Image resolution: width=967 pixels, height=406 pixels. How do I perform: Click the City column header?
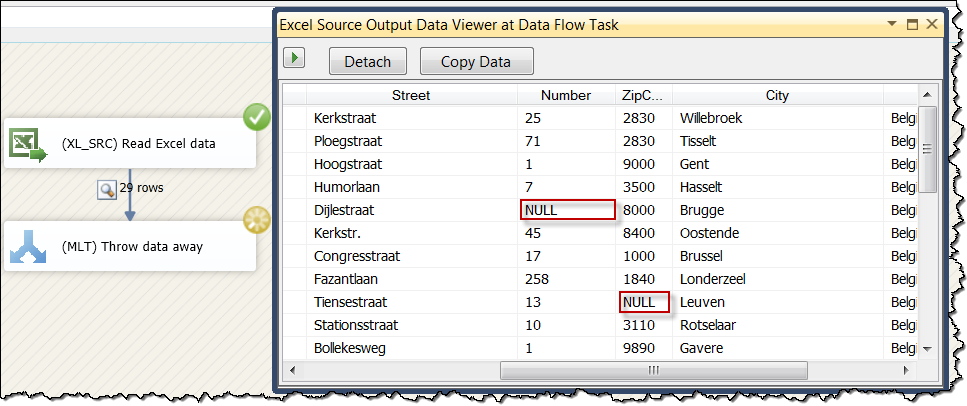(777, 95)
